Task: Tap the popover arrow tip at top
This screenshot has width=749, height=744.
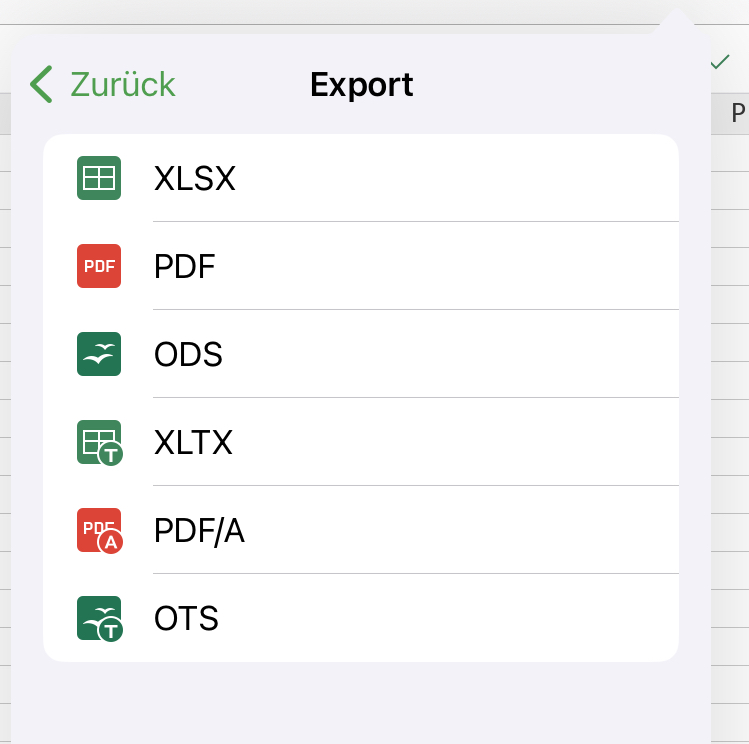Action: pos(676,19)
